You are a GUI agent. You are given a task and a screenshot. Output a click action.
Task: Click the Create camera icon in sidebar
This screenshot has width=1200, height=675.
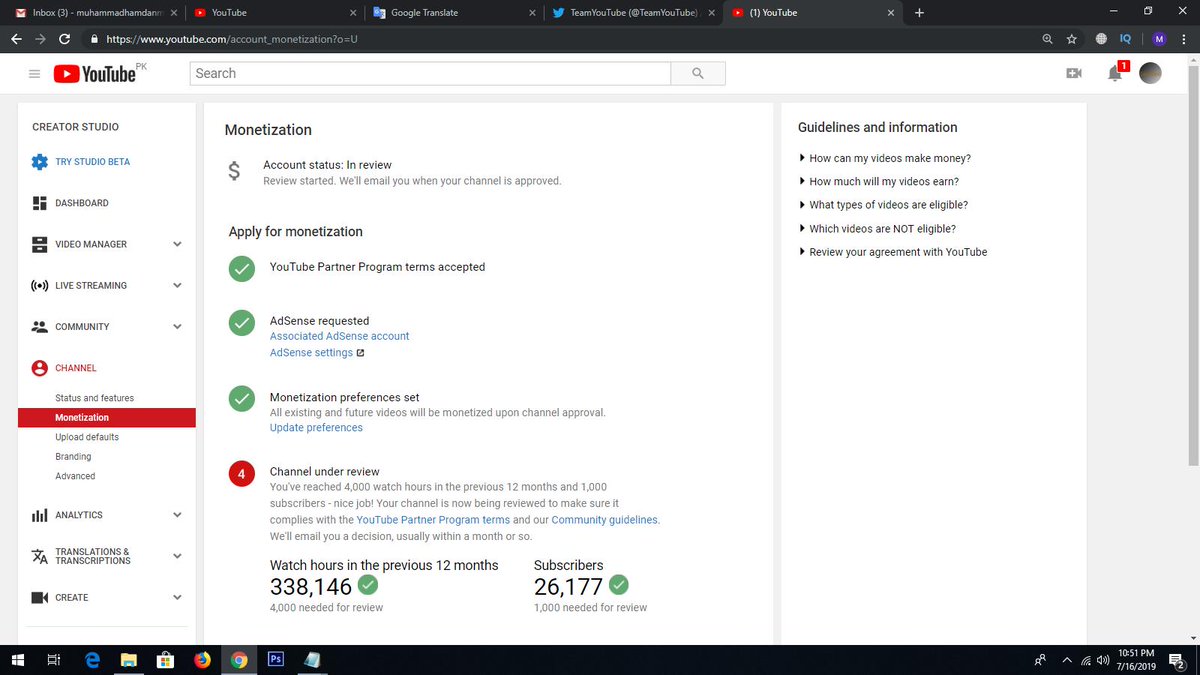(40, 598)
